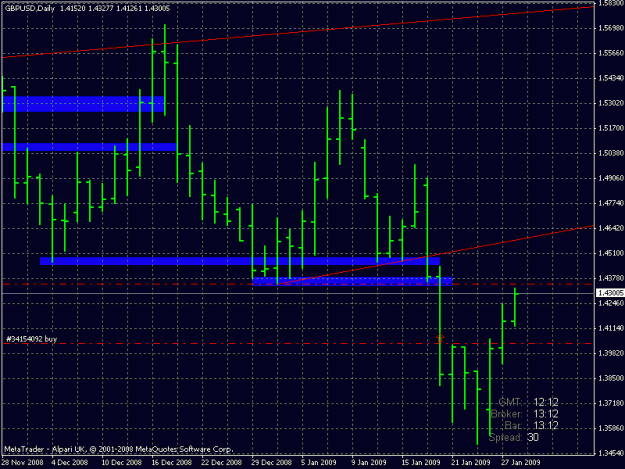The height and width of the screenshot is (469, 625).
Task: Select the lower rising red trend line
Action: click(436, 255)
